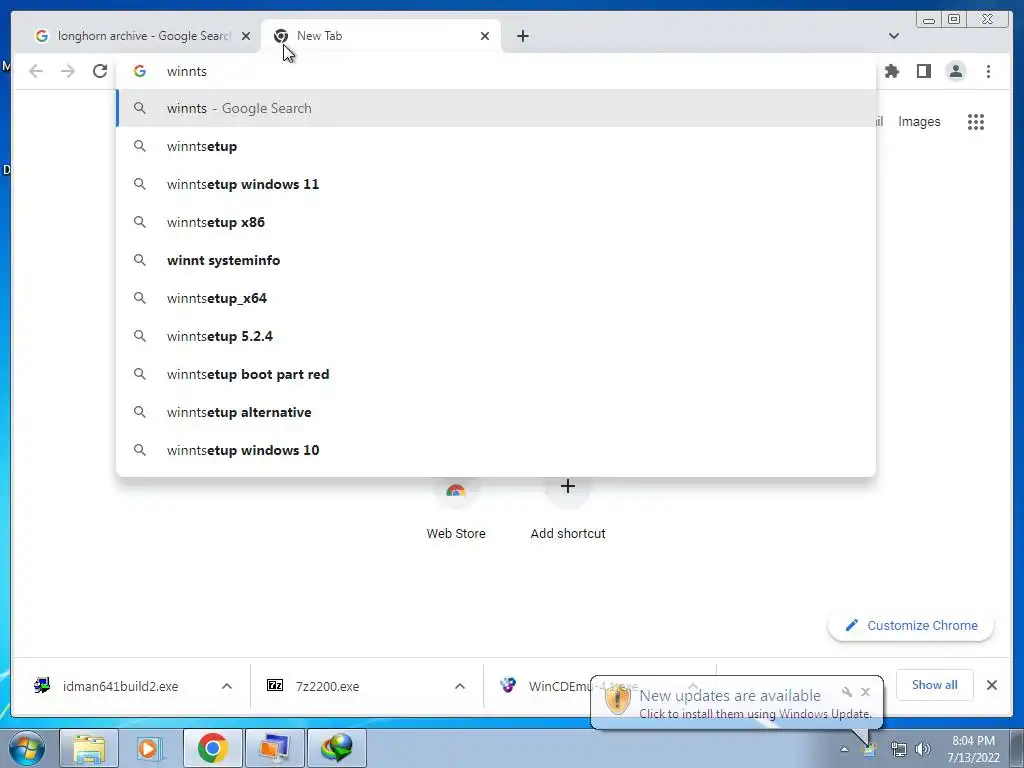Pick the 'winntsetup windows 11' suggestion
1024x768 pixels.
pyautogui.click(x=496, y=184)
